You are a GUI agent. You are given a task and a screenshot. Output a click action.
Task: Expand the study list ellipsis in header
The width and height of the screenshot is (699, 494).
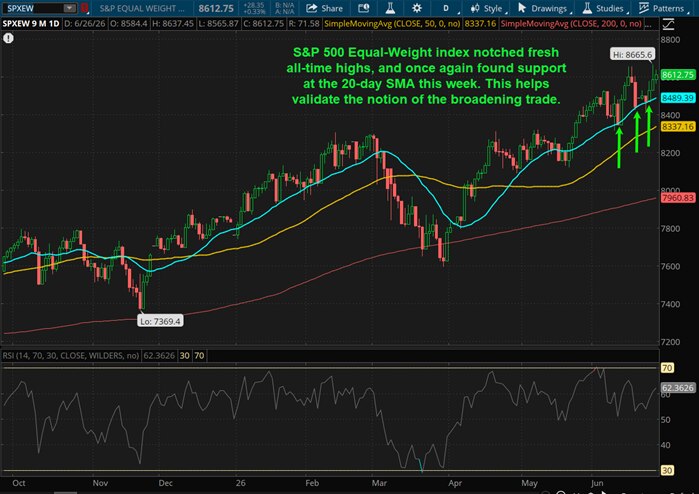coord(649,25)
